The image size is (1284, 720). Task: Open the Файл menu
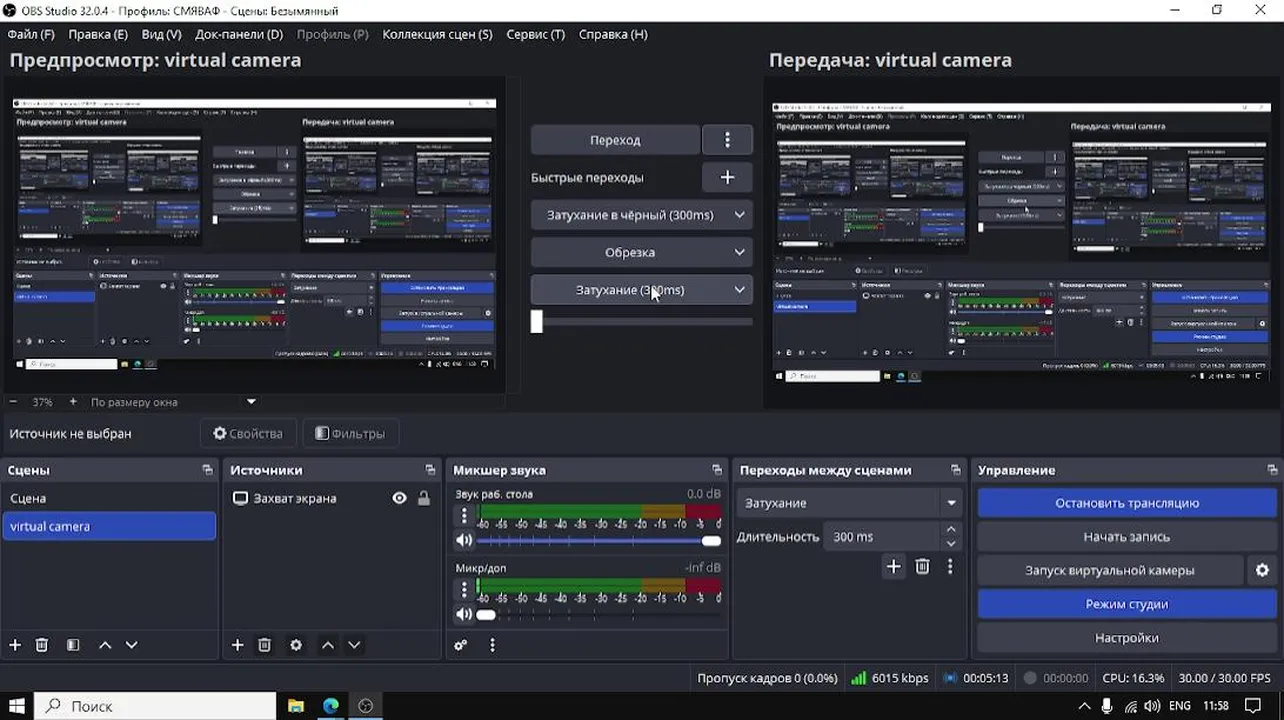[x=31, y=34]
